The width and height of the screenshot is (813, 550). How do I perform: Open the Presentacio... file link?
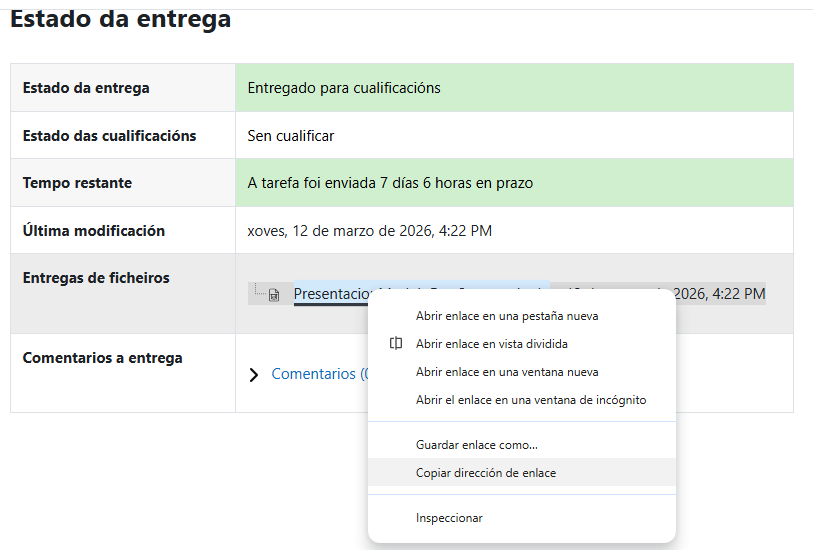pyautogui.click(x=332, y=294)
